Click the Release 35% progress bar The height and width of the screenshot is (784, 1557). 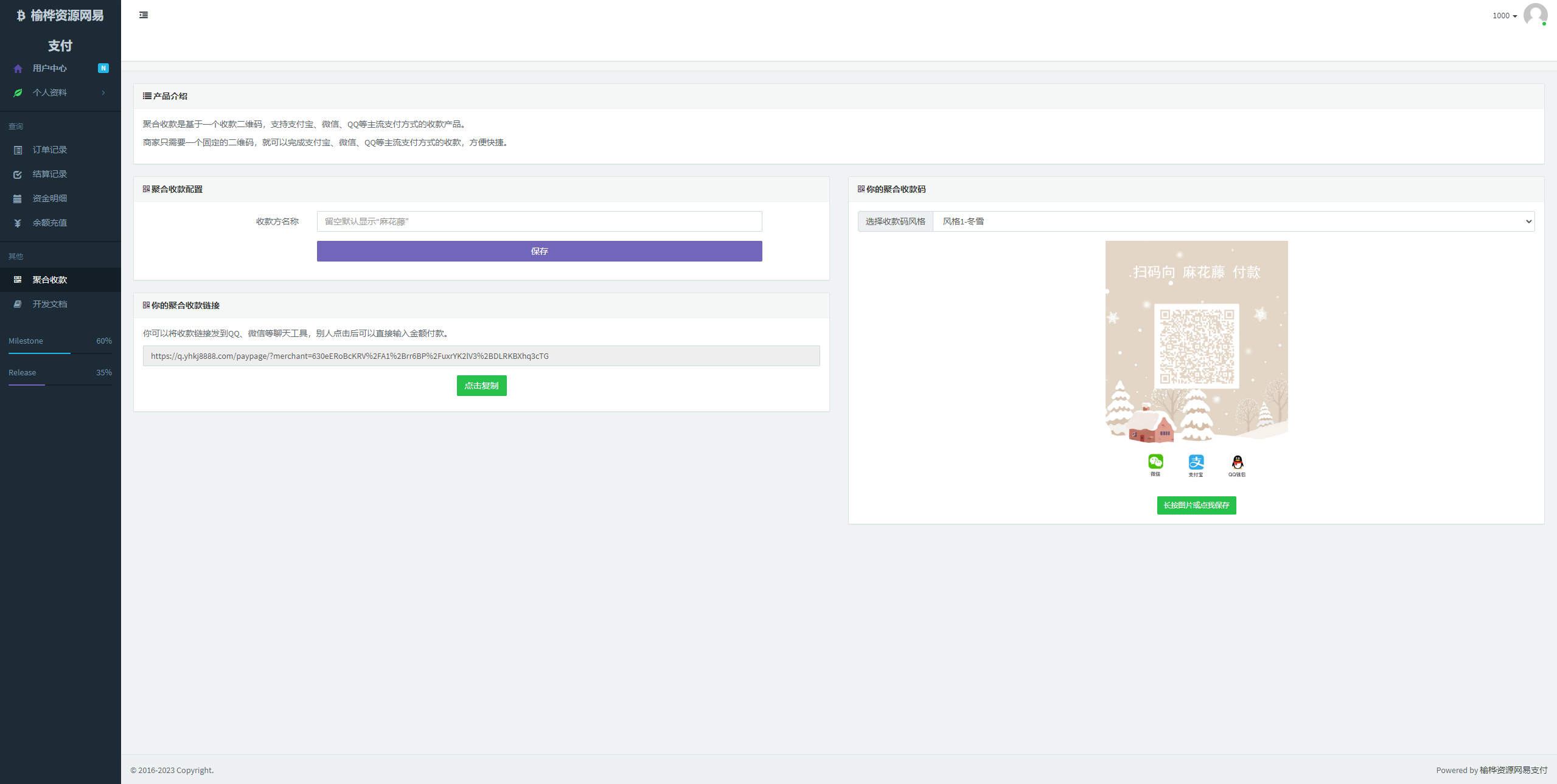pos(60,384)
